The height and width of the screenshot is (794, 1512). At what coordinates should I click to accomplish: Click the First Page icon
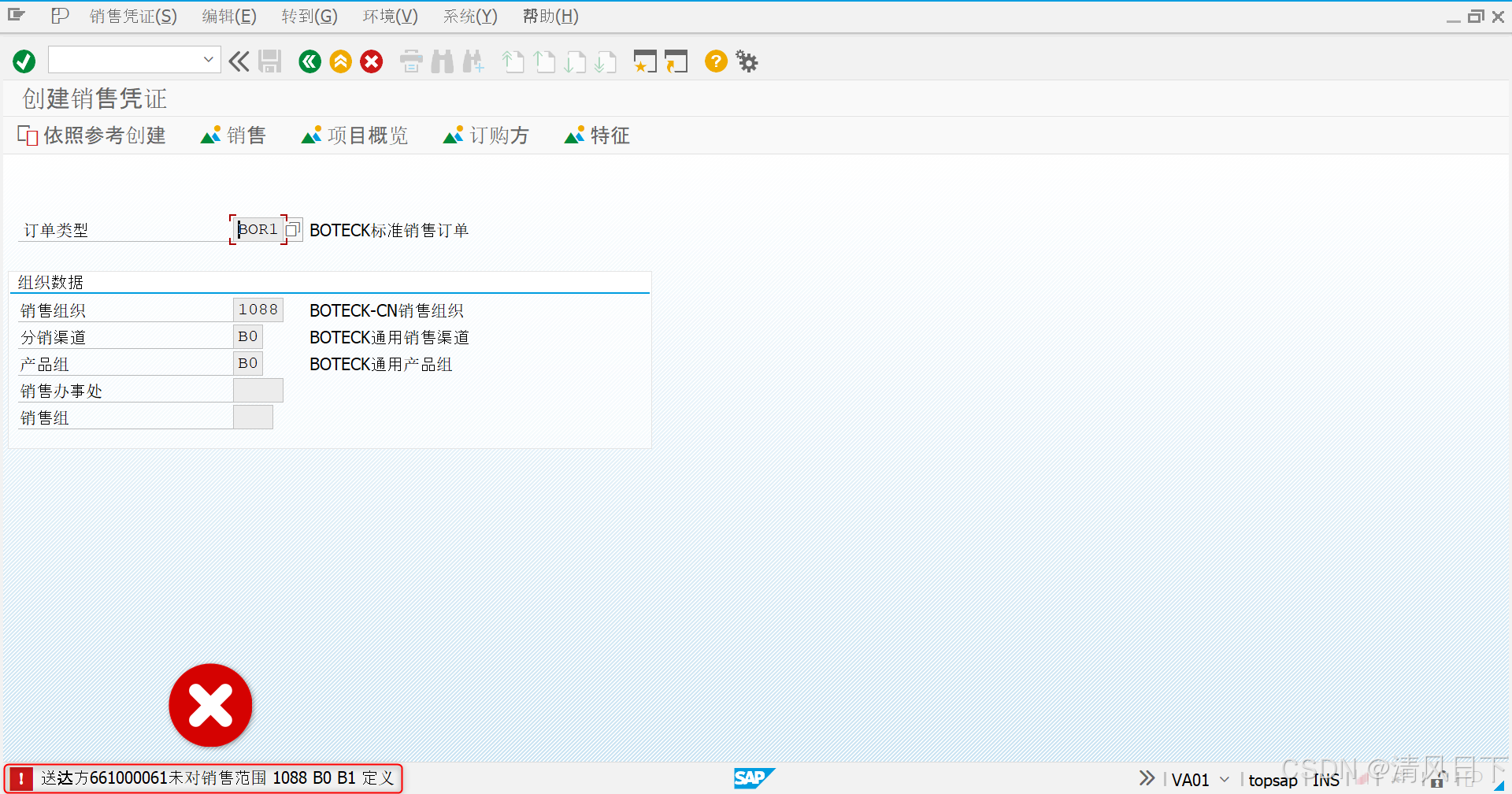[513, 61]
